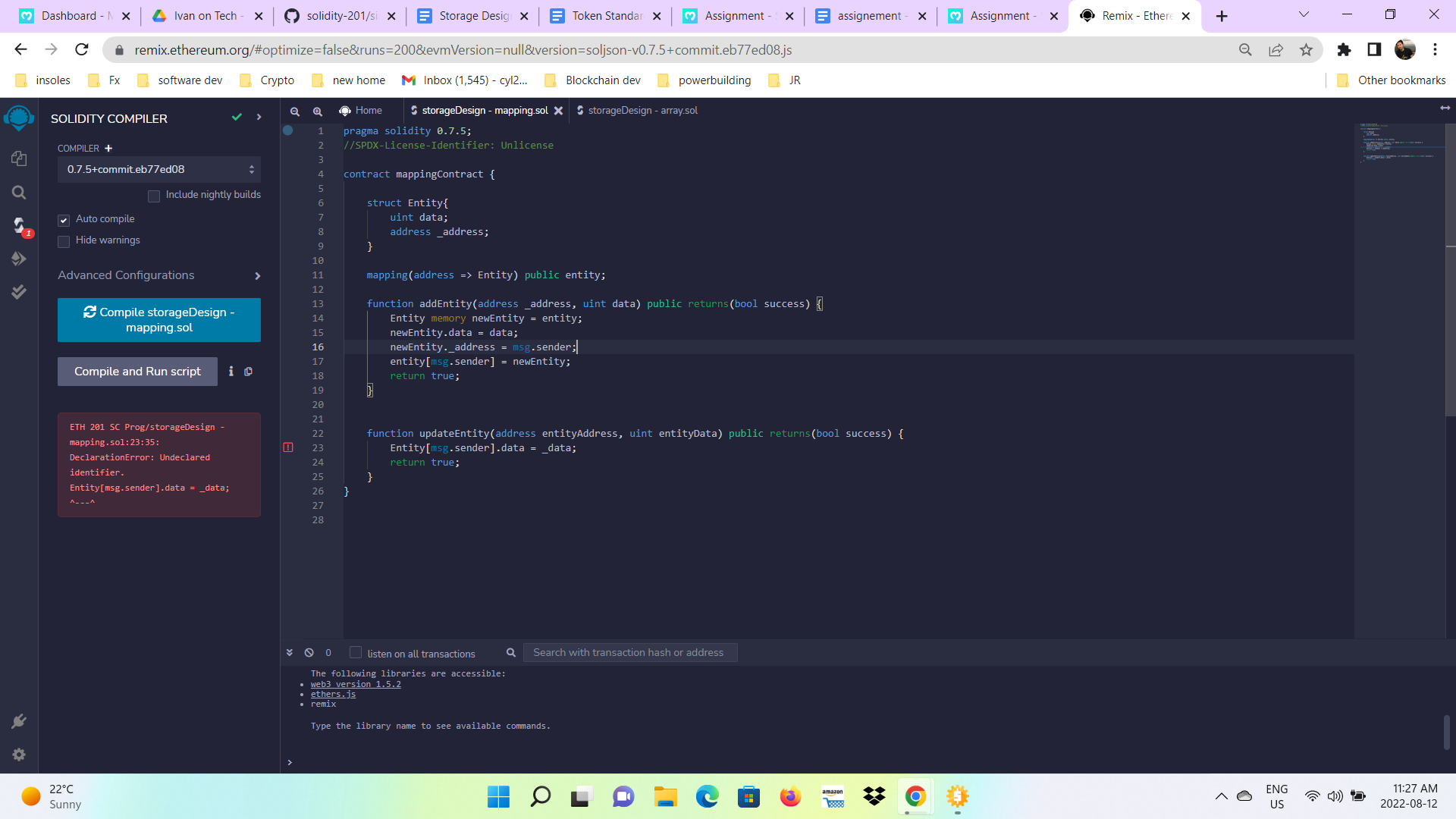The height and width of the screenshot is (819, 1456).
Task: Open Windows Start menu
Action: pos(498,796)
